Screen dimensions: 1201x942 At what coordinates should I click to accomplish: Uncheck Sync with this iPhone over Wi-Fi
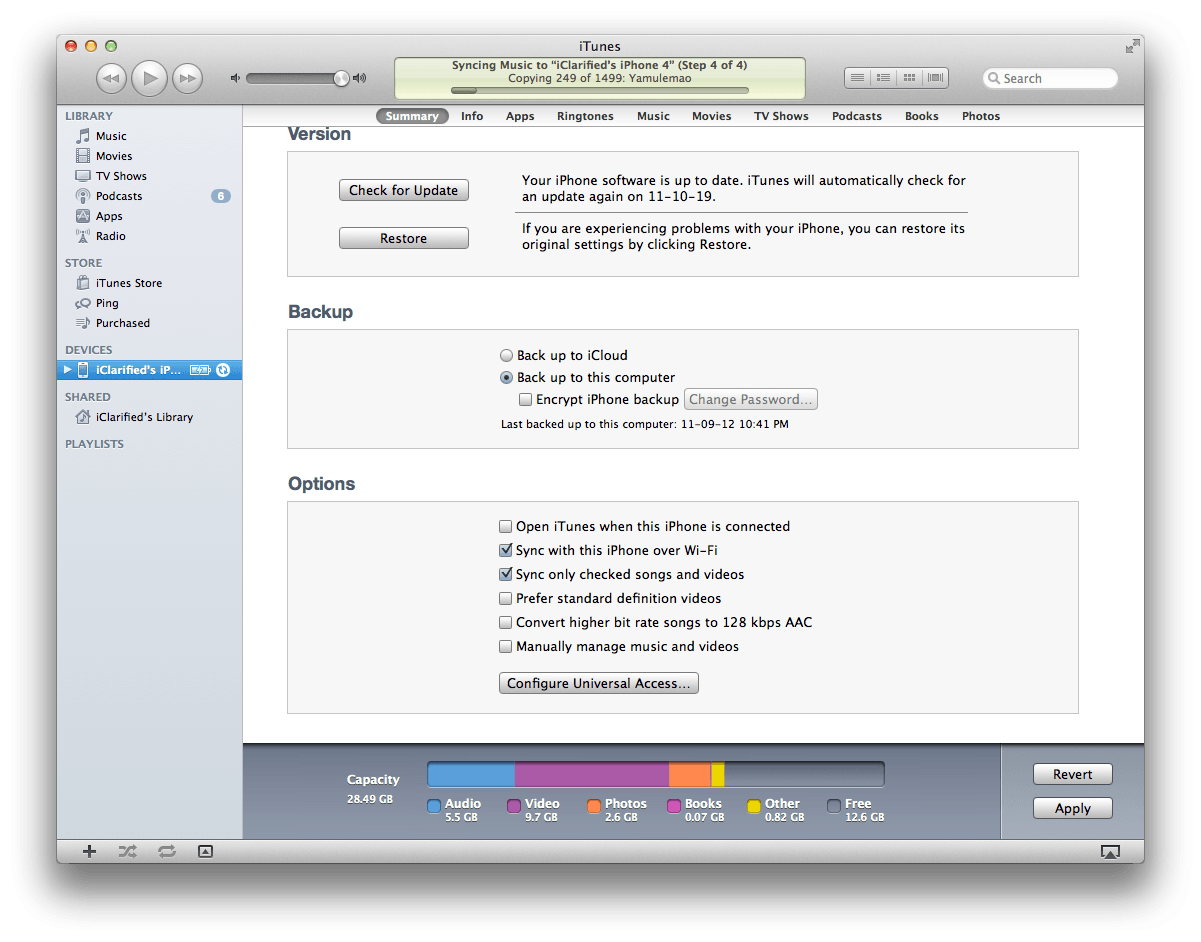[506, 551]
